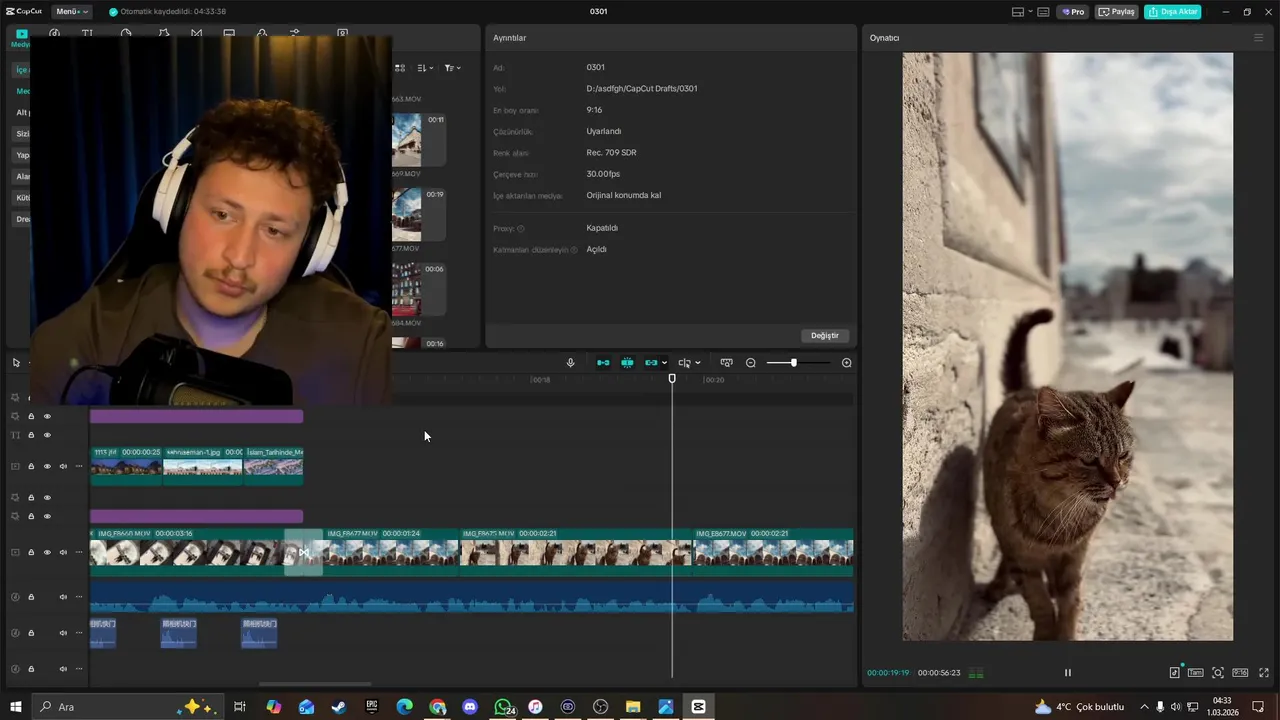Click the Değiştir button in Ayrıntılar
Screen dimensions: 1280x720
(825, 336)
